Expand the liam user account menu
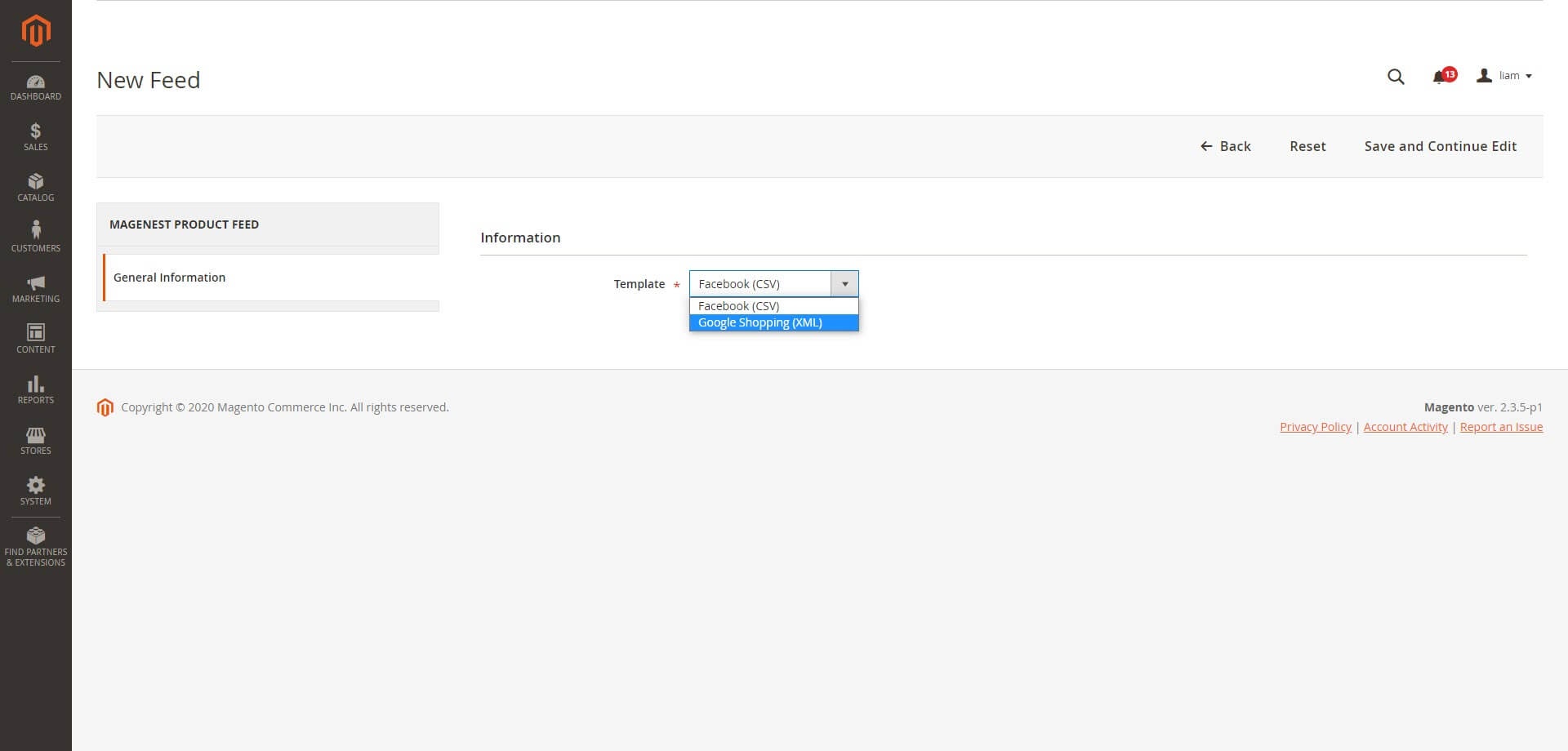Viewport: 1568px width, 751px height. 1504,76
